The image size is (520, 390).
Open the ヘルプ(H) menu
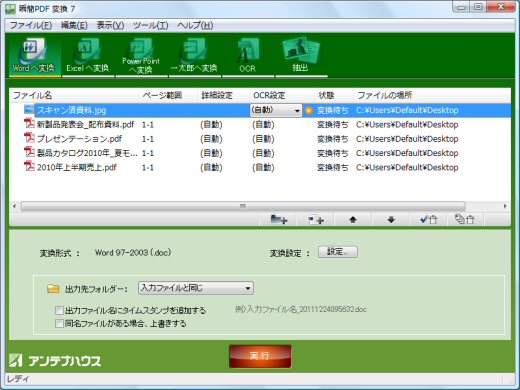tap(195, 25)
